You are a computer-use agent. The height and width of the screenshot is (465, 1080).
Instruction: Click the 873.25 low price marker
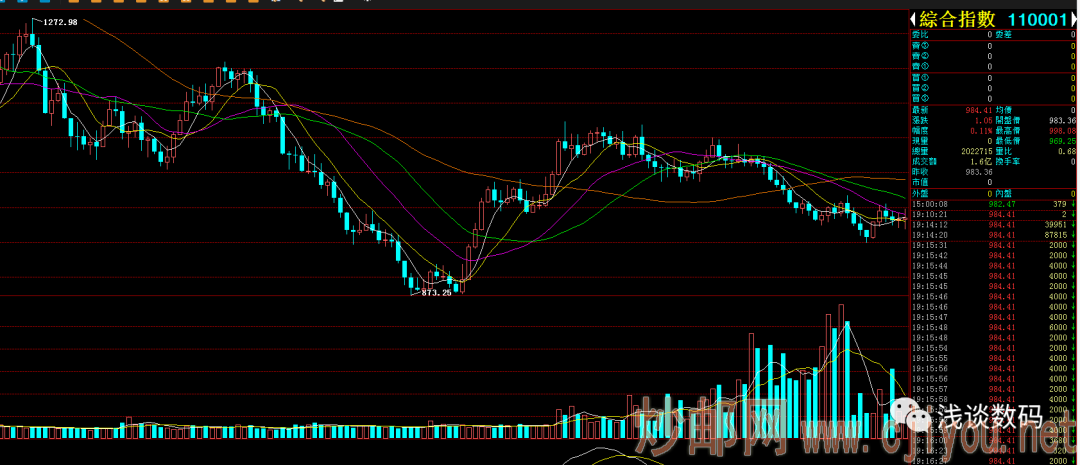[436, 293]
